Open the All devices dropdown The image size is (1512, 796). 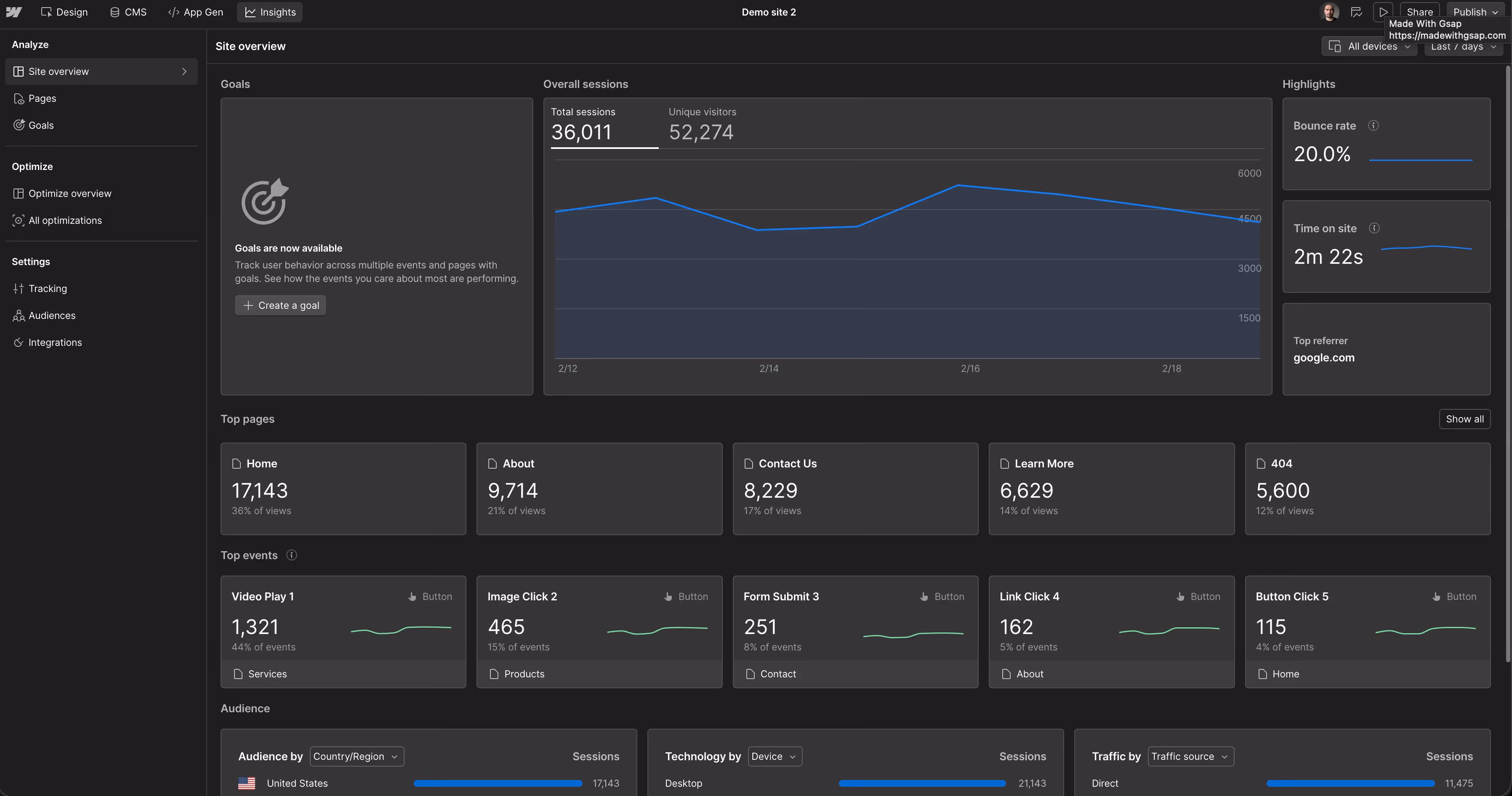coord(1369,46)
